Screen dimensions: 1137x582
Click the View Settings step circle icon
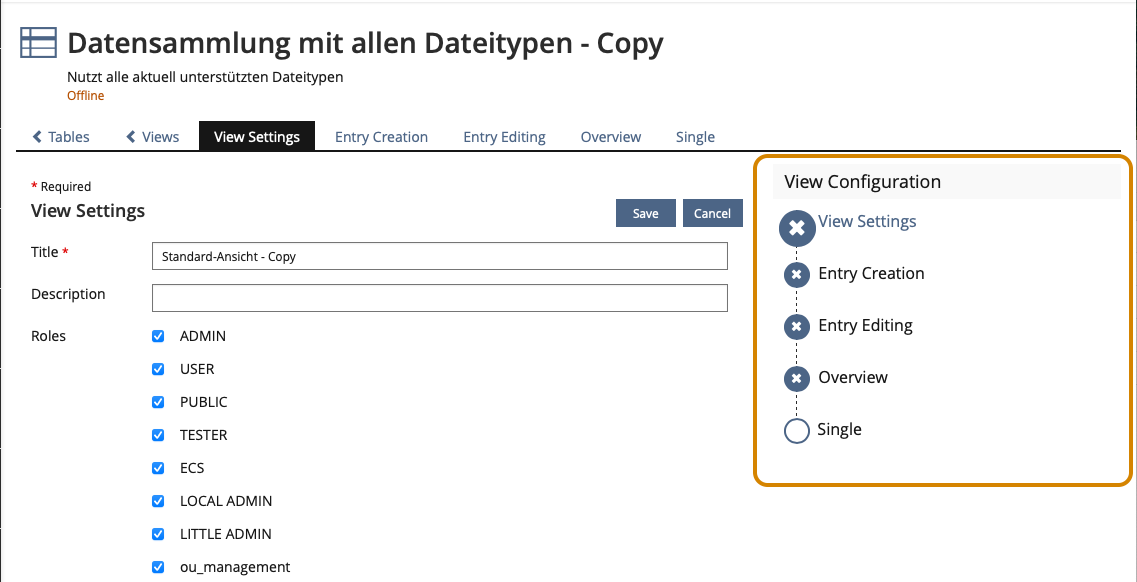pyautogui.click(x=797, y=229)
